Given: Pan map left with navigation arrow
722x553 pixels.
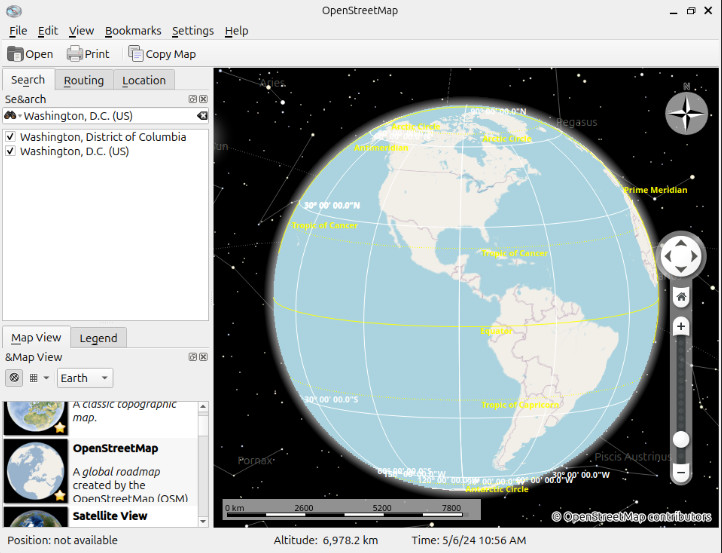Looking at the screenshot, I should pos(668,256).
